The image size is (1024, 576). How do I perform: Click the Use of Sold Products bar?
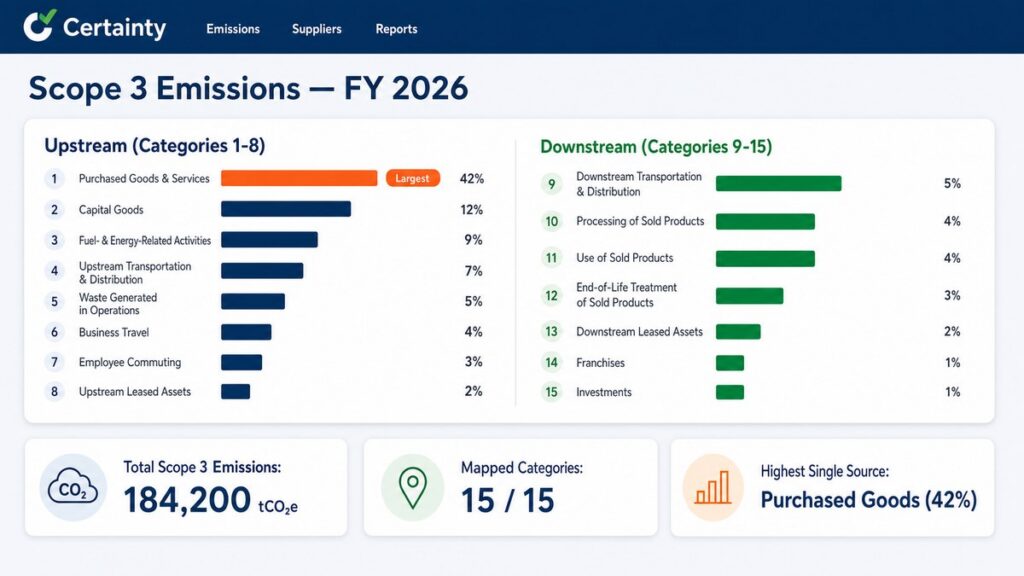click(x=765, y=259)
